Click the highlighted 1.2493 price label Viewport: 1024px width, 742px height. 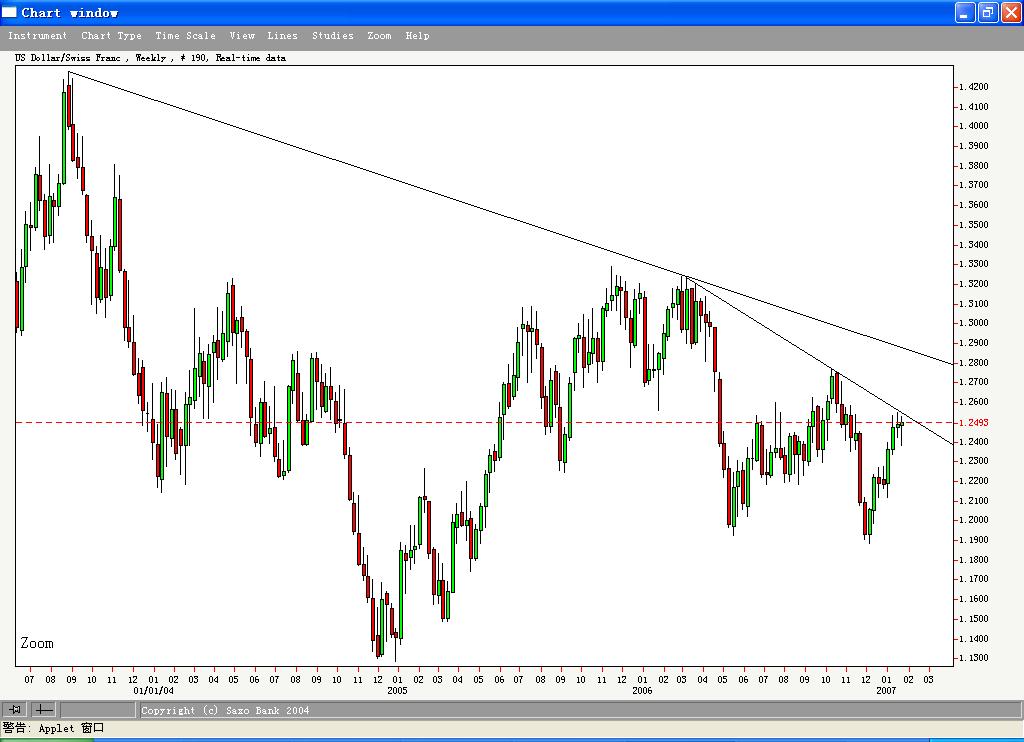pos(971,422)
